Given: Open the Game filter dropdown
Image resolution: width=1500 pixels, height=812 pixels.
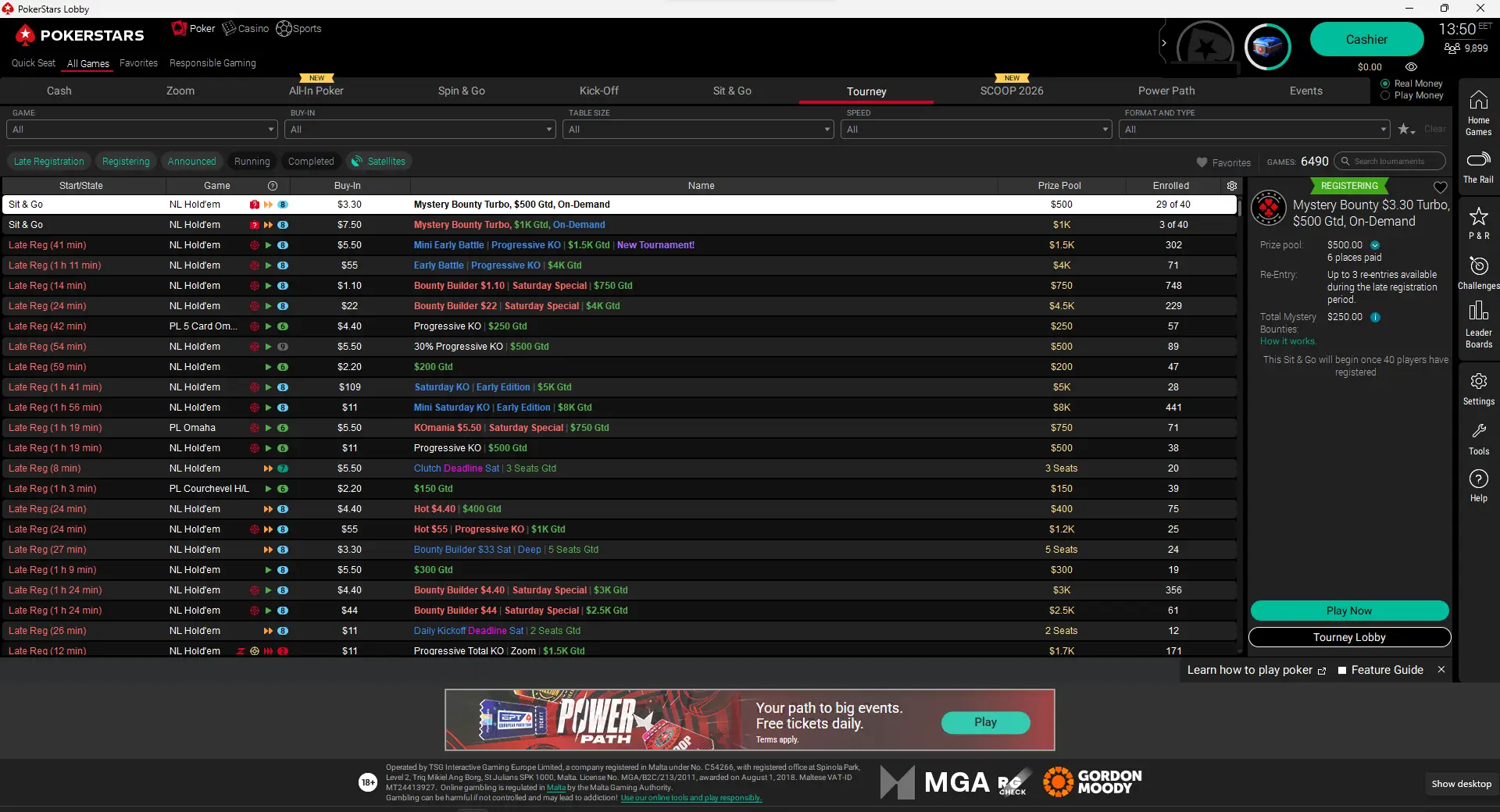Looking at the screenshot, I should (141, 129).
